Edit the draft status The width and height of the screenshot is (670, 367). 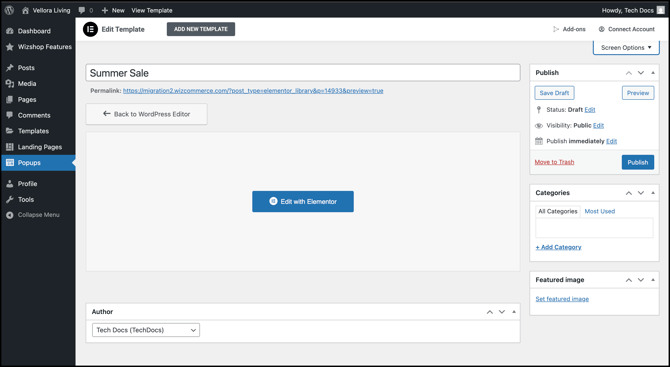(590, 110)
